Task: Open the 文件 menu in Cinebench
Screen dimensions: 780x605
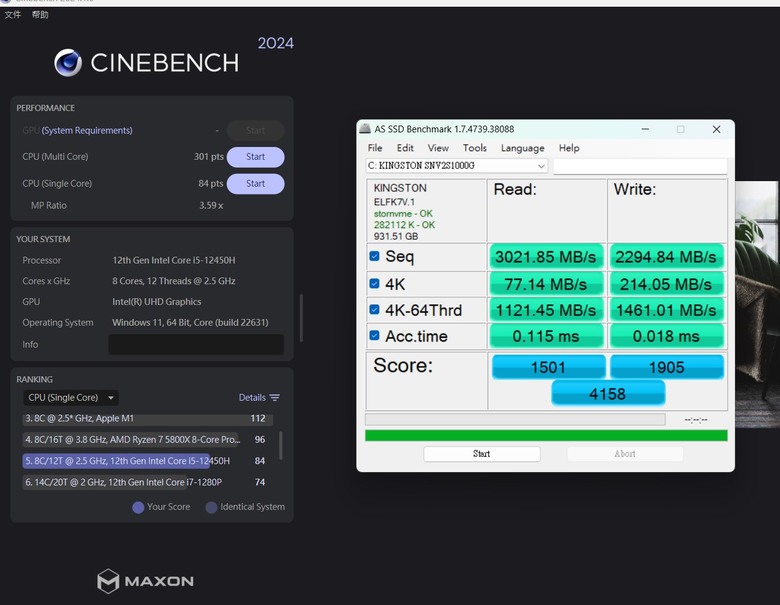Action: [x=13, y=14]
